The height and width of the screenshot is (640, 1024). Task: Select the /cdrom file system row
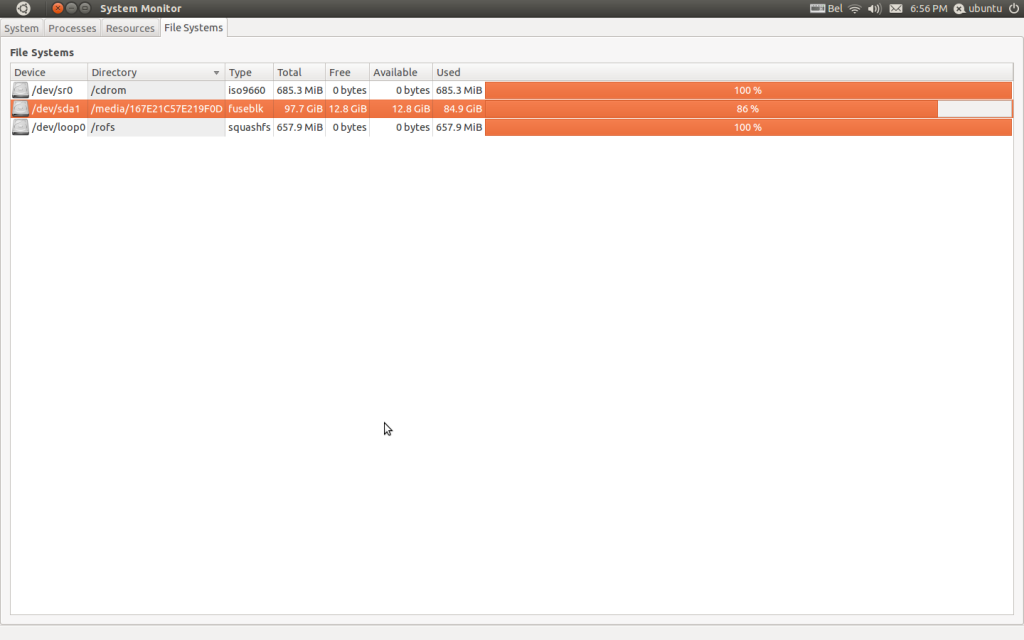(x=155, y=91)
